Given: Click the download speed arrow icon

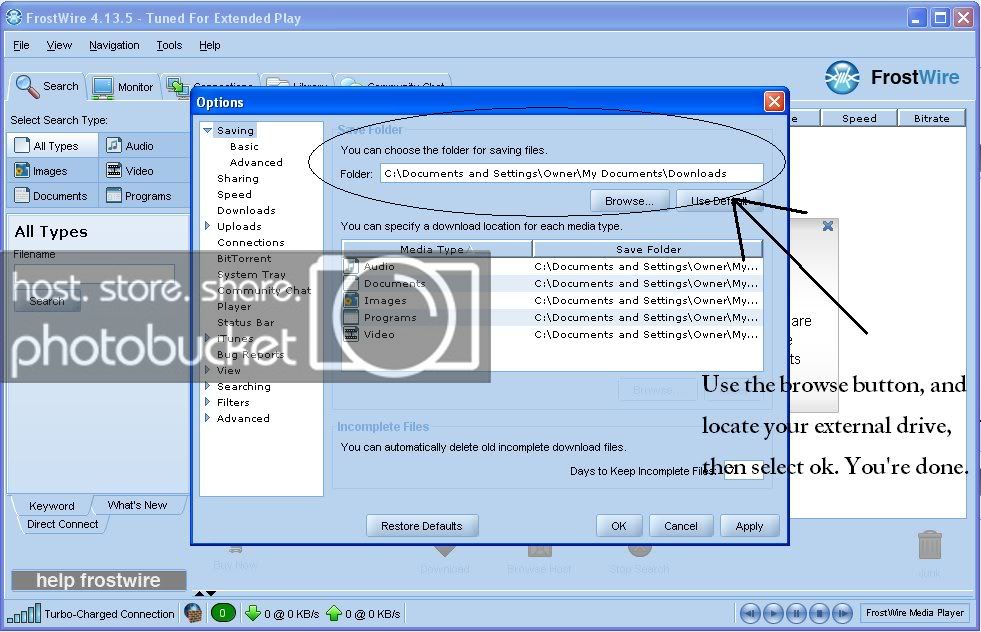Looking at the screenshot, I should 253,613.
